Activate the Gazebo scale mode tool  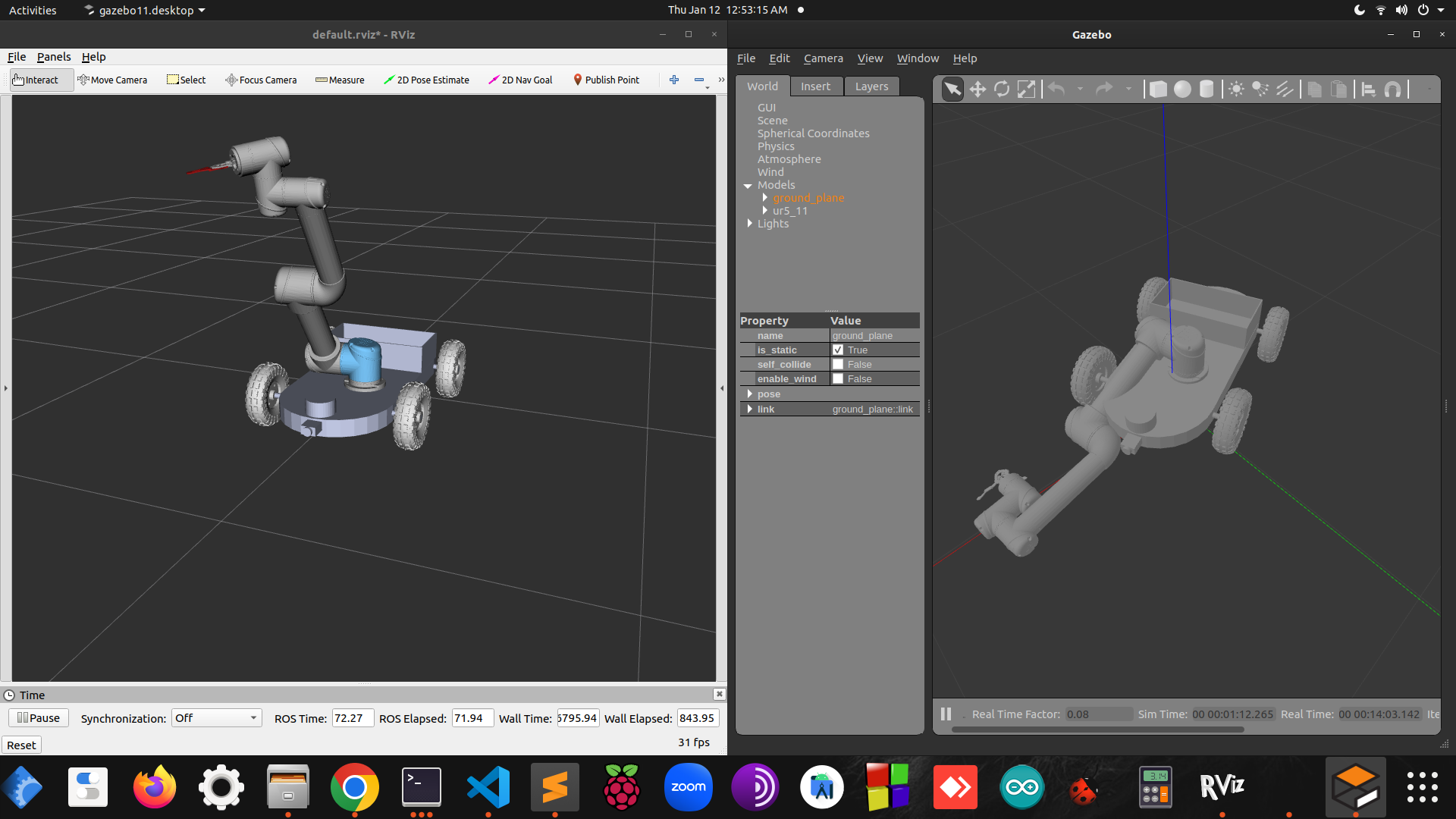click(1026, 89)
